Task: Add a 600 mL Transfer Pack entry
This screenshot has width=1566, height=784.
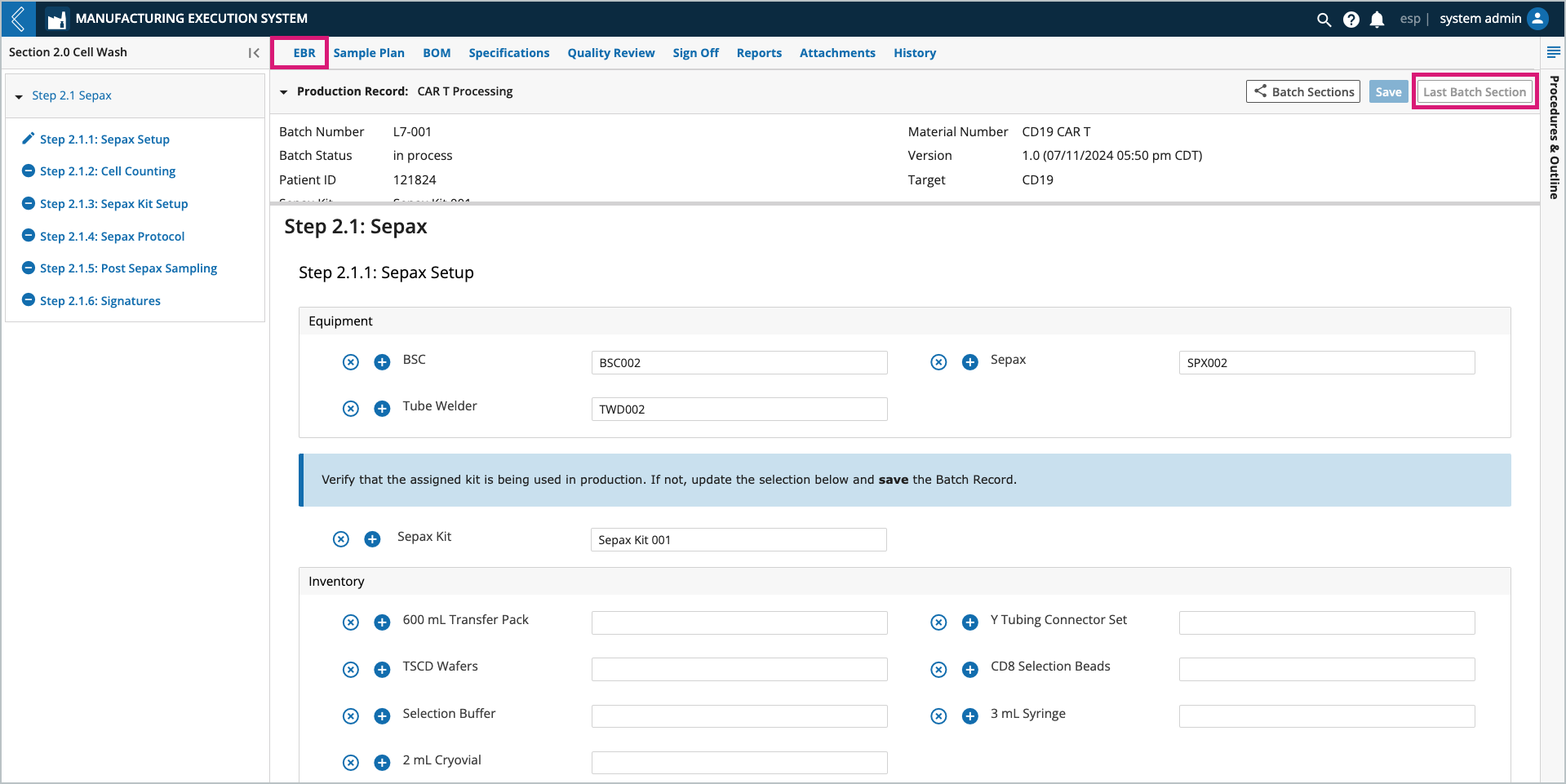Action: tap(382, 622)
